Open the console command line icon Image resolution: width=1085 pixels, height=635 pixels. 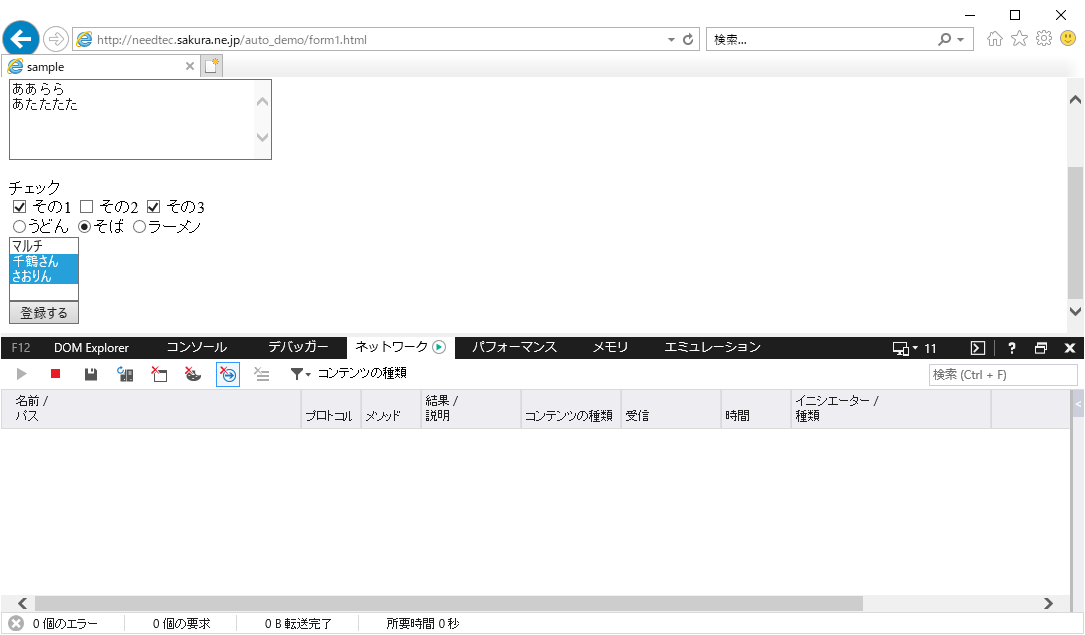coord(978,348)
